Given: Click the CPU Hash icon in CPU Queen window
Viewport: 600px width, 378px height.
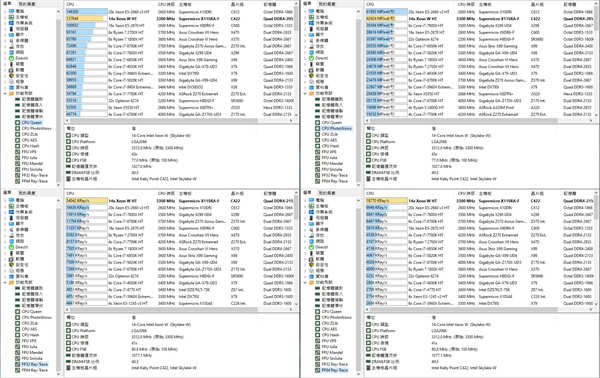Looking at the screenshot, I should (18, 146).
